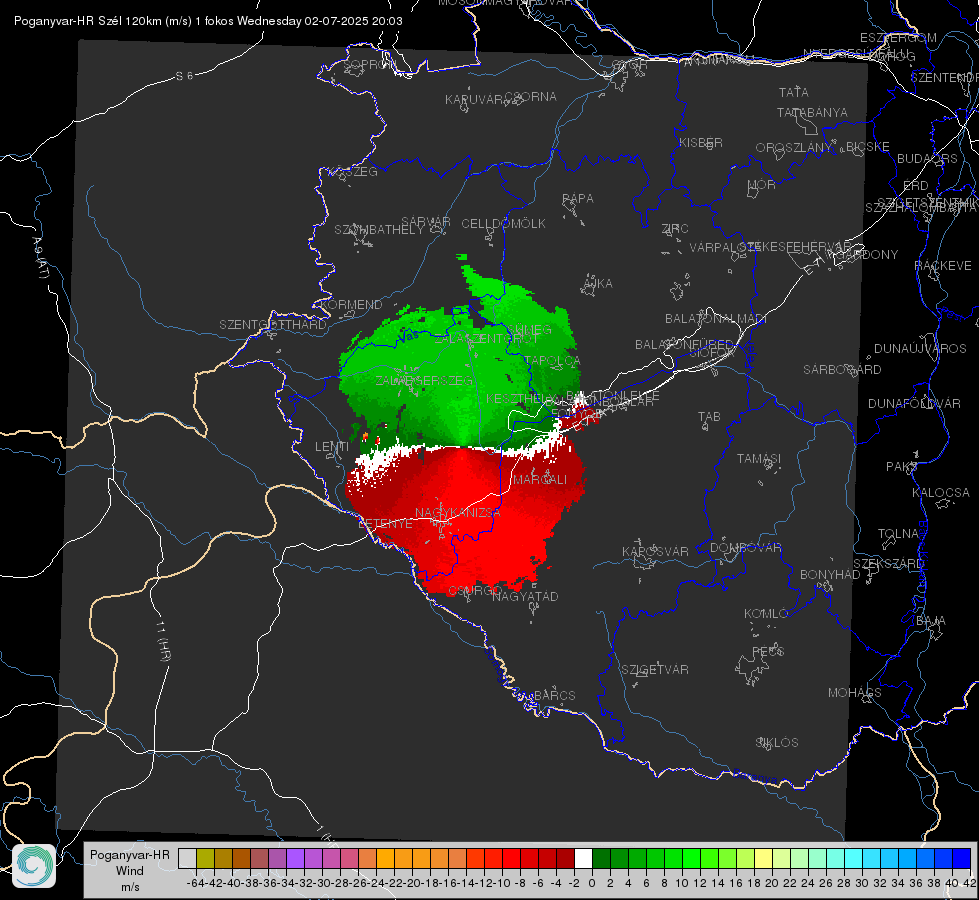Click the TATA city label

pos(794,92)
